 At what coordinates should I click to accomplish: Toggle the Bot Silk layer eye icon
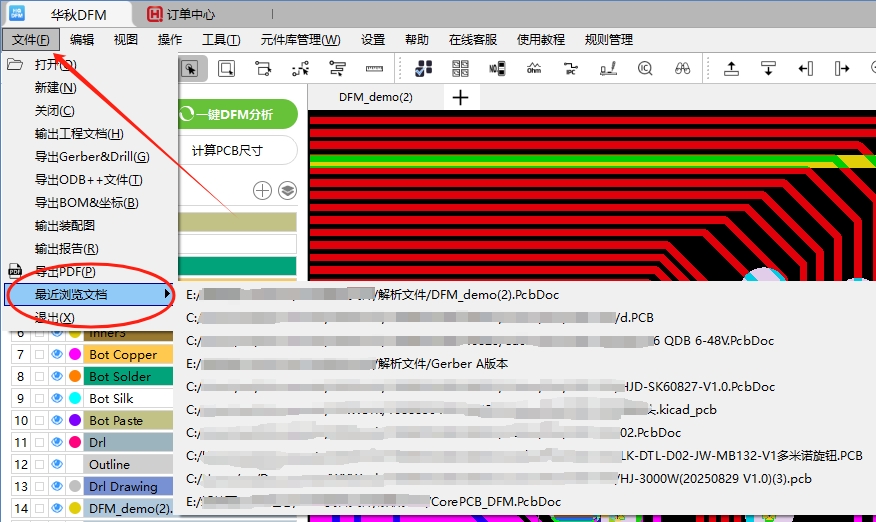pyautogui.click(x=57, y=398)
